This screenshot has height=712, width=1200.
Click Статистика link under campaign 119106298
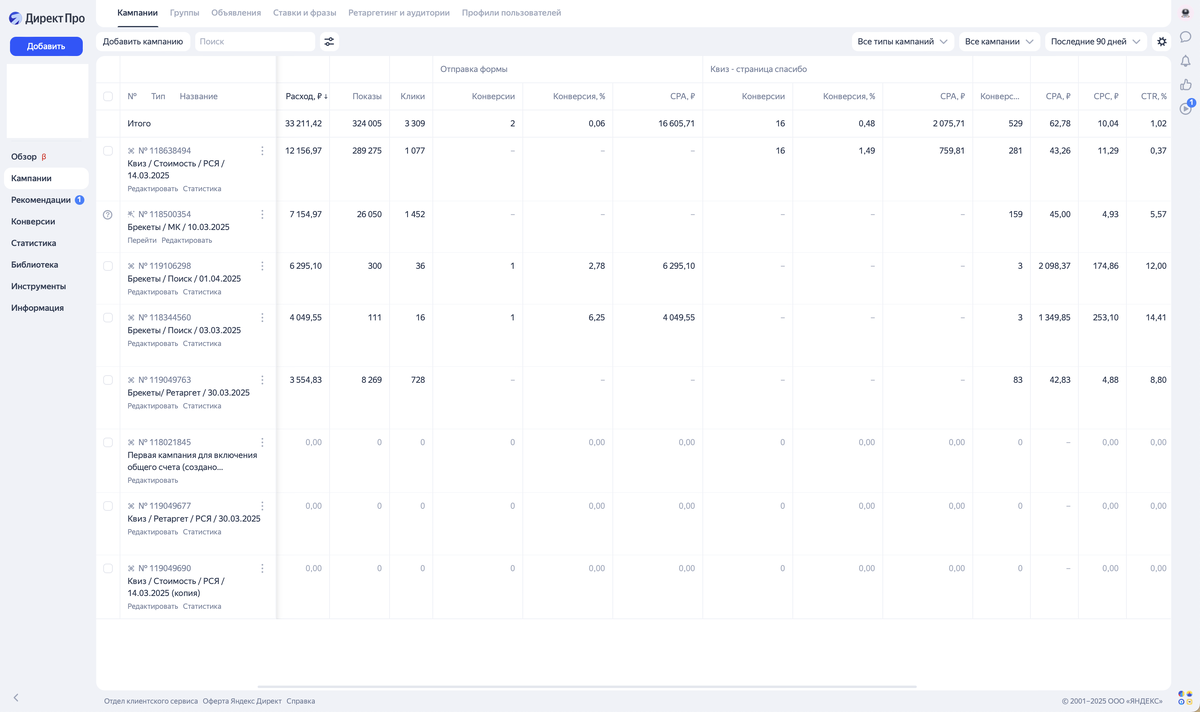click(202, 292)
